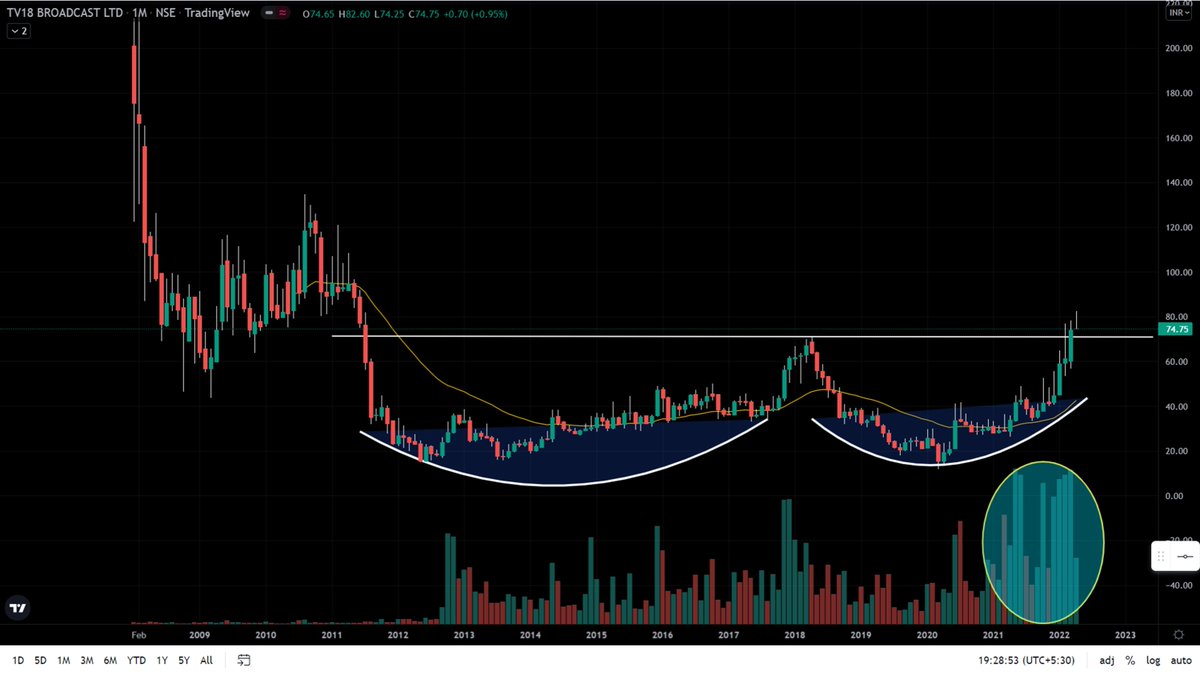This screenshot has height=675, width=1200.
Task: Open chart settings gear icon
Action: coord(1177,634)
